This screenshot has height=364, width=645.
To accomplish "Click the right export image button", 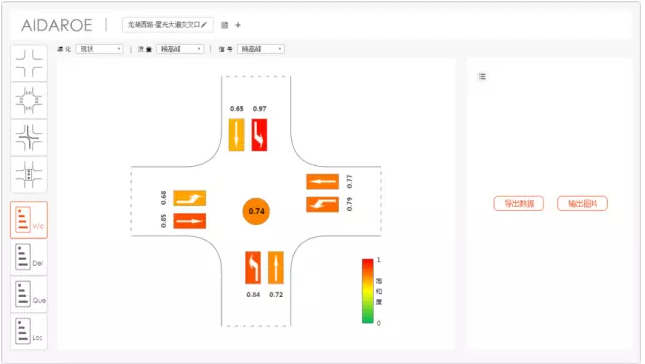I will (582, 203).
